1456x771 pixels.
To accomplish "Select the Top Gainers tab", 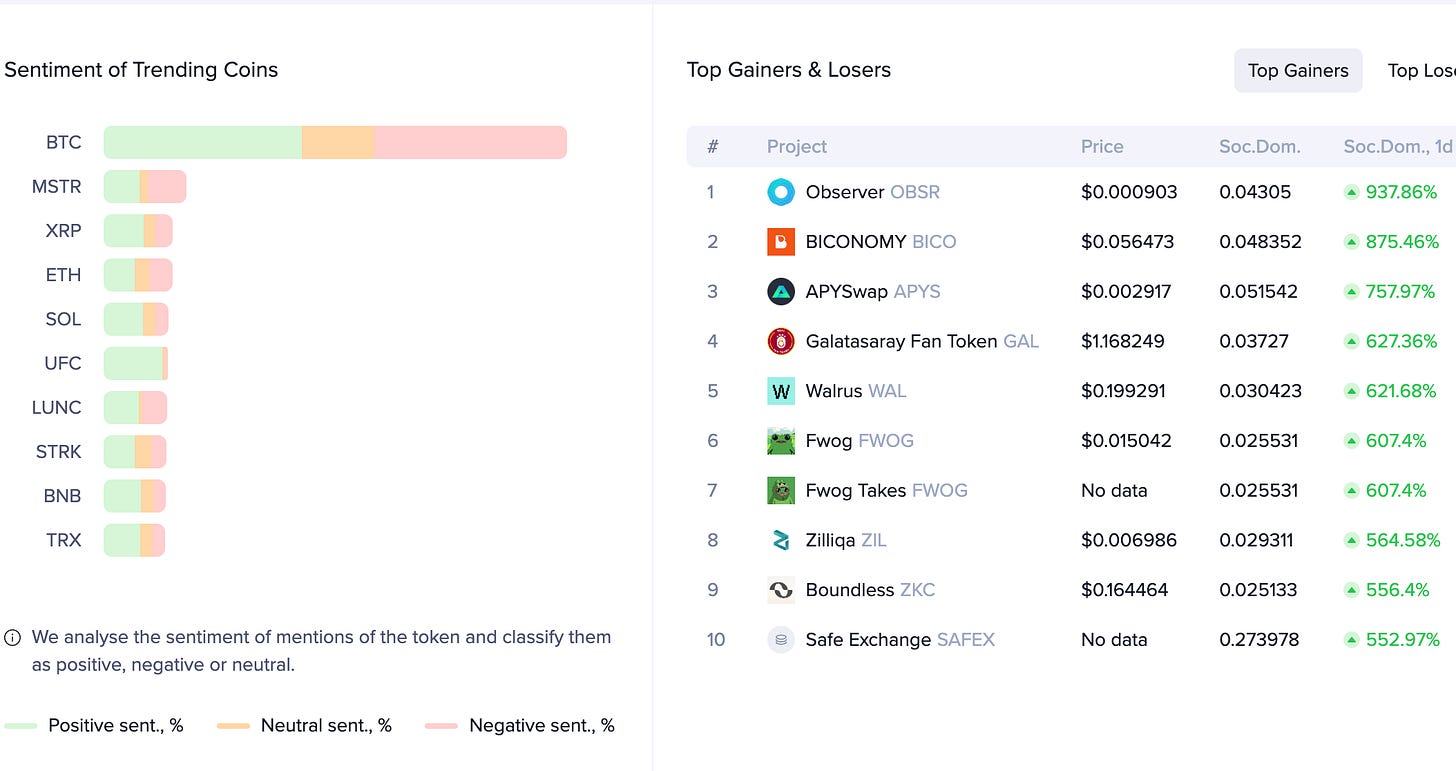I will pos(1298,70).
